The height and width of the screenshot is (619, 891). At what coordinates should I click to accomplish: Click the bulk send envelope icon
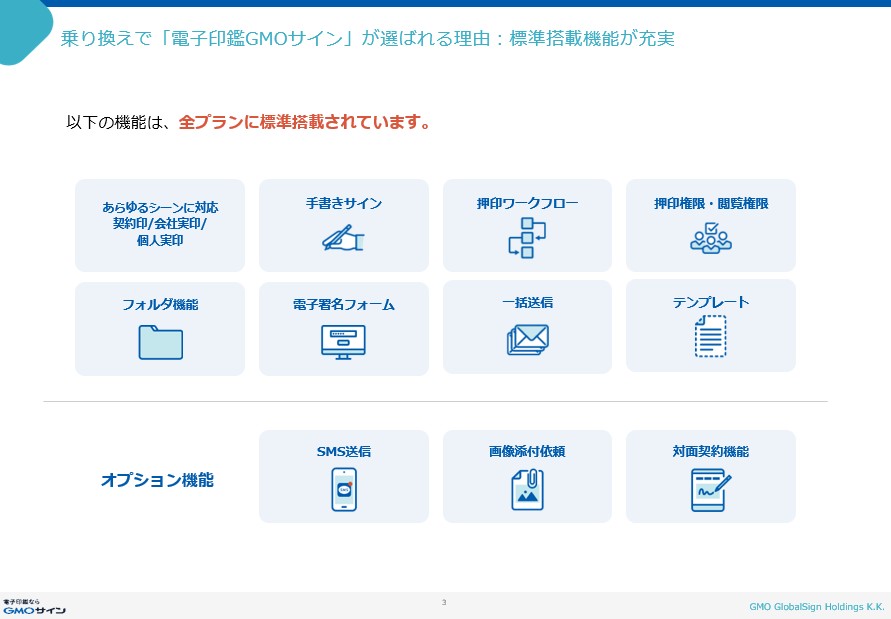pos(527,340)
